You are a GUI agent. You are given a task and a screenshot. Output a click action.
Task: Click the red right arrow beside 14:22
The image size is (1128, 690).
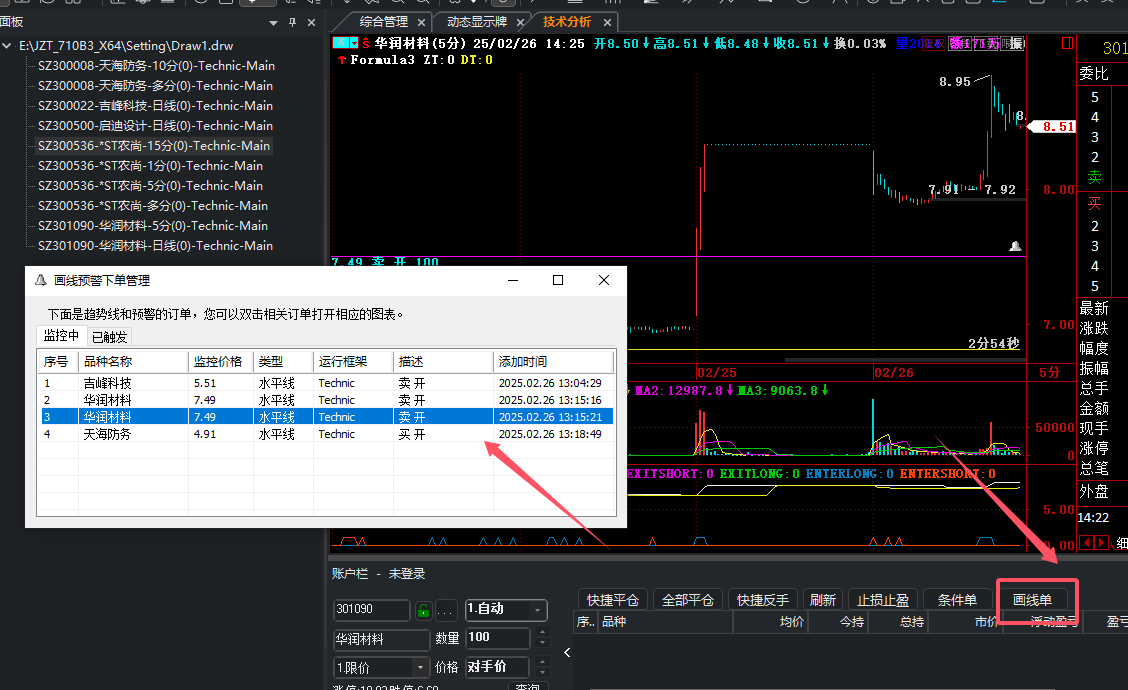(x=1101, y=543)
